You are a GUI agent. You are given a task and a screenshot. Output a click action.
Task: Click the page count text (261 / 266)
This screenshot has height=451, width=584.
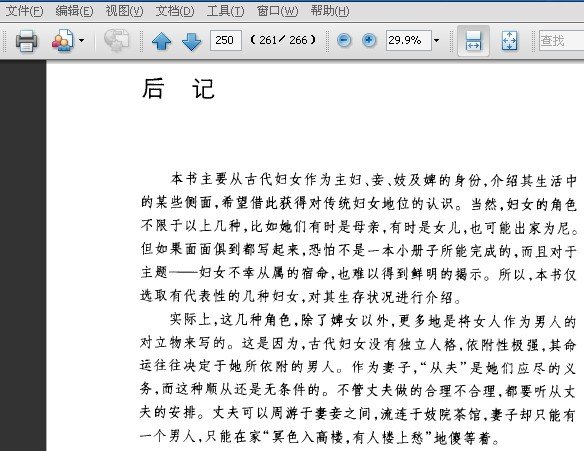(283, 40)
